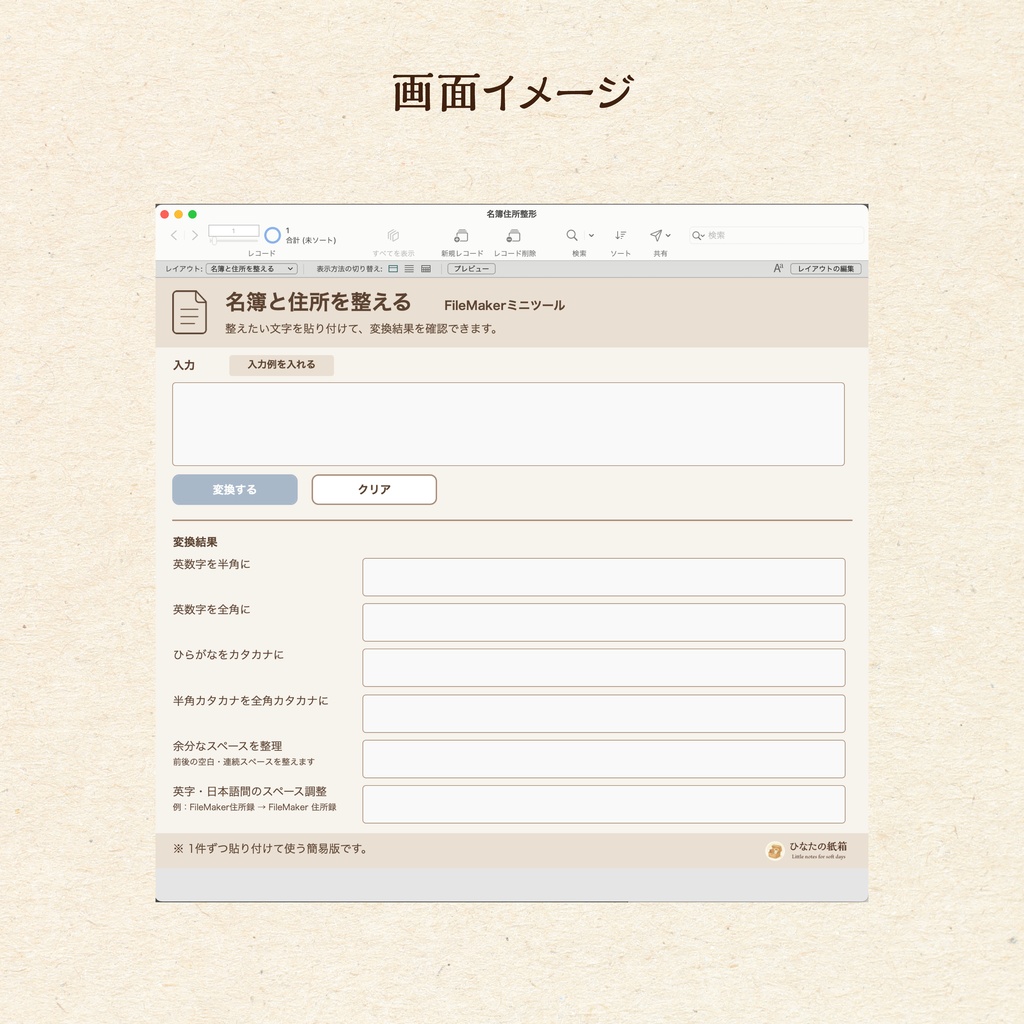The height and width of the screenshot is (1024, 1024).
Task: Click the window title 名簿住所整形
Action: click(511, 214)
